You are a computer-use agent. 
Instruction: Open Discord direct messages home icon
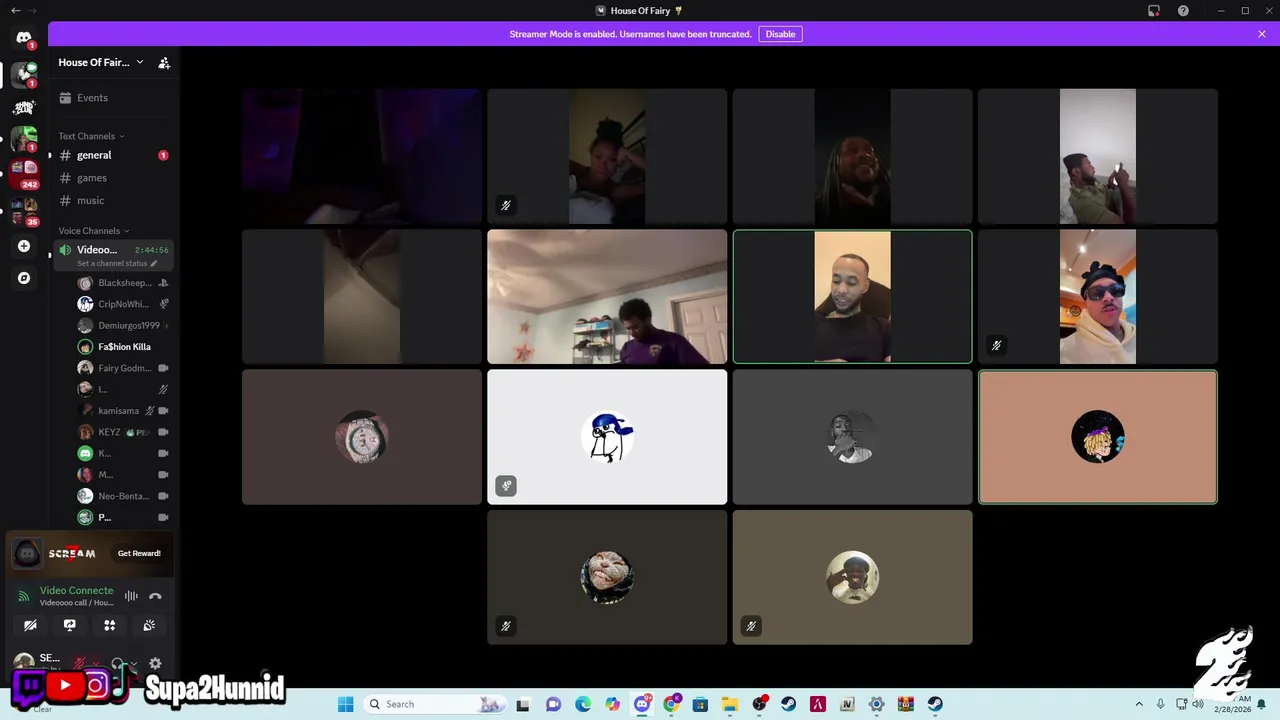click(x=24, y=38)
